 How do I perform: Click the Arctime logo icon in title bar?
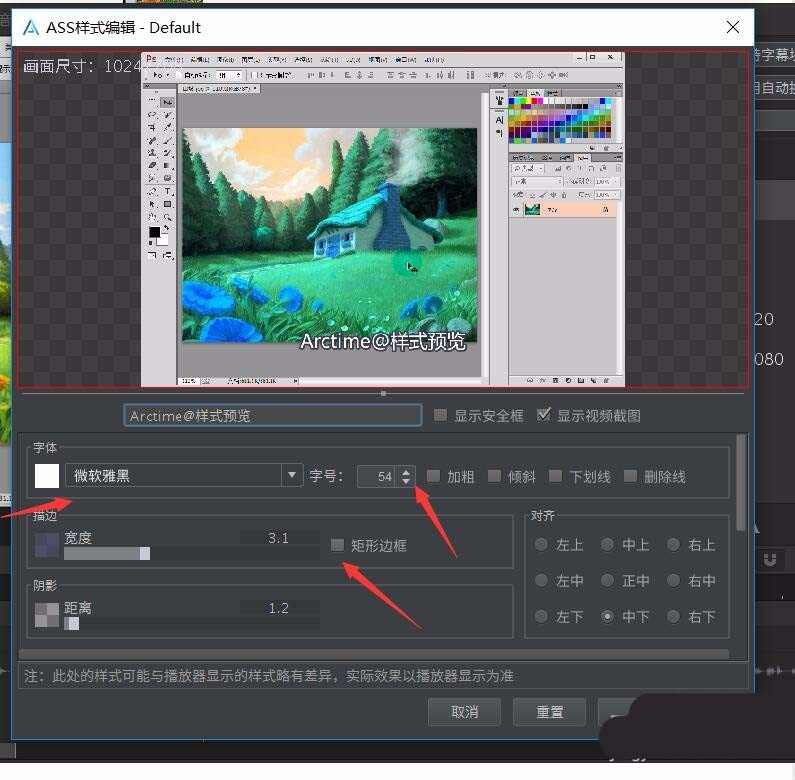31,27
